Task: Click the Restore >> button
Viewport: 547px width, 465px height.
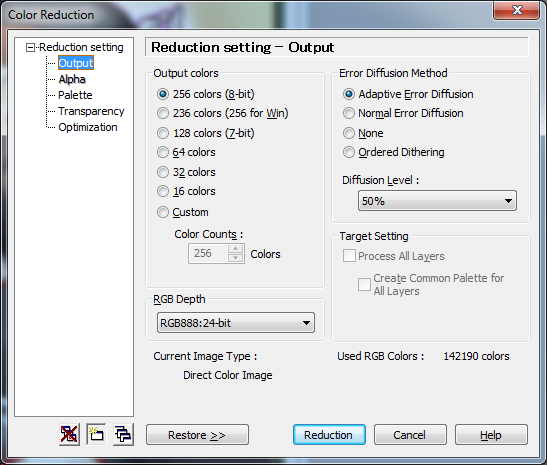Action: [x=197, y=435]
